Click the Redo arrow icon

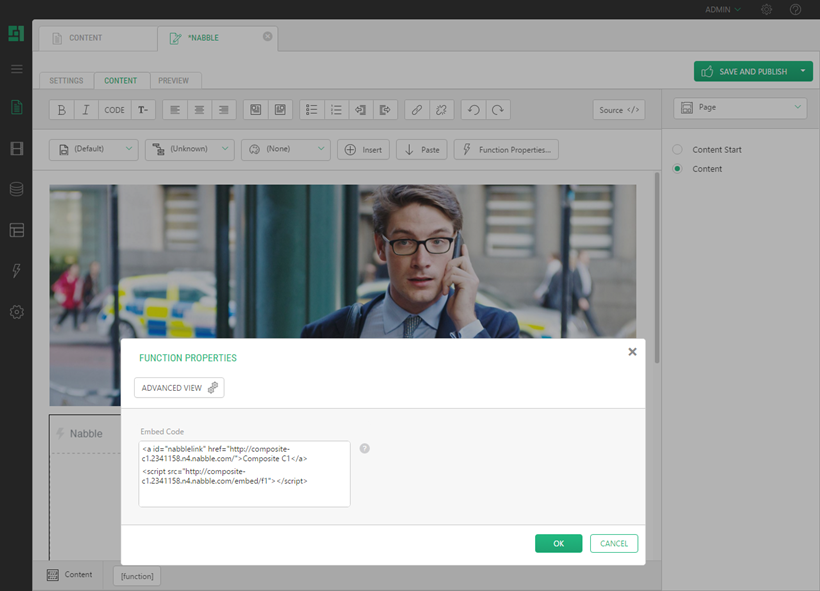coord(497,110)
